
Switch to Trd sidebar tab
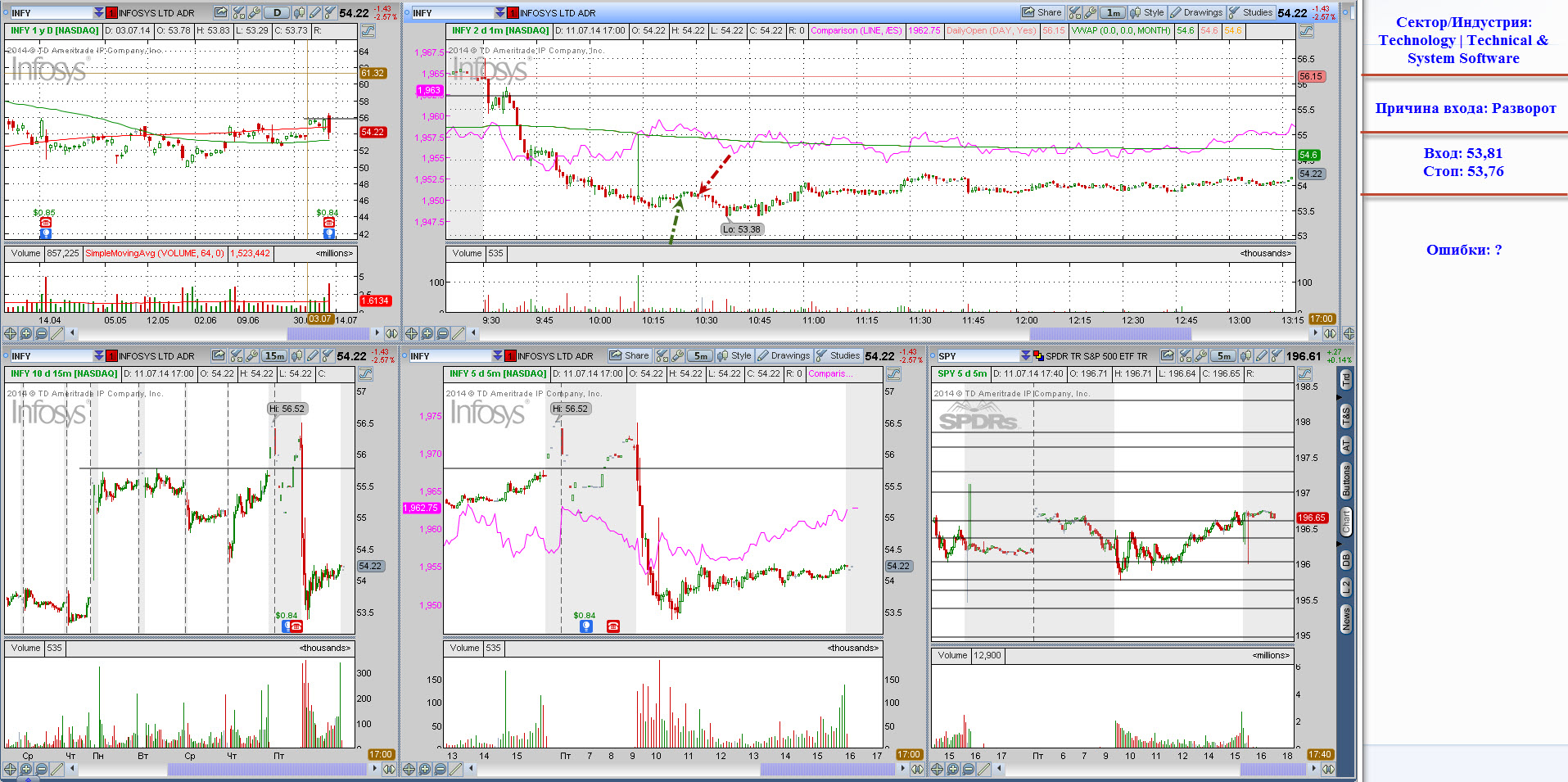[1345, 380]
